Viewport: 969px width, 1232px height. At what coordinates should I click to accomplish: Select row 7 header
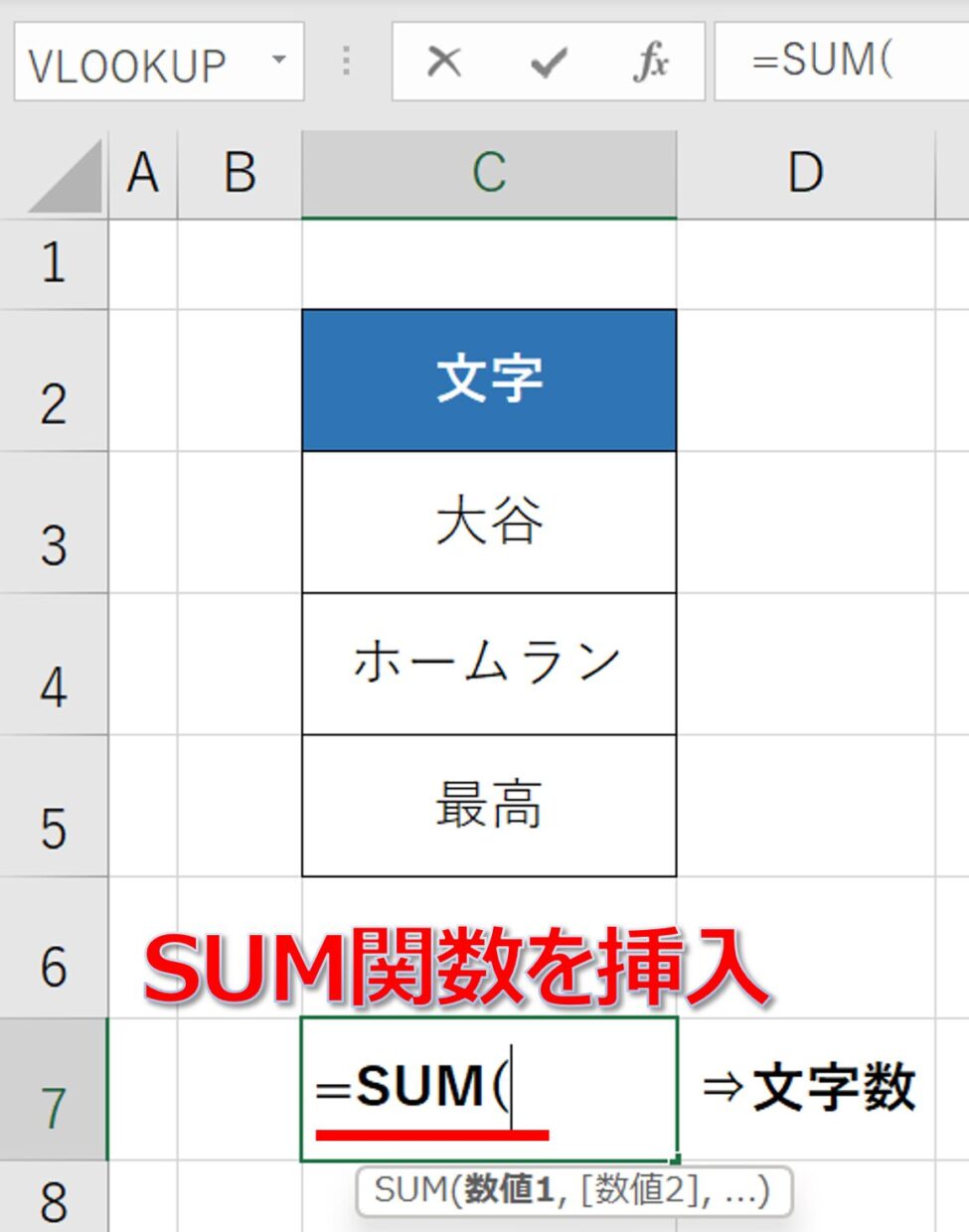[54, 1090]
